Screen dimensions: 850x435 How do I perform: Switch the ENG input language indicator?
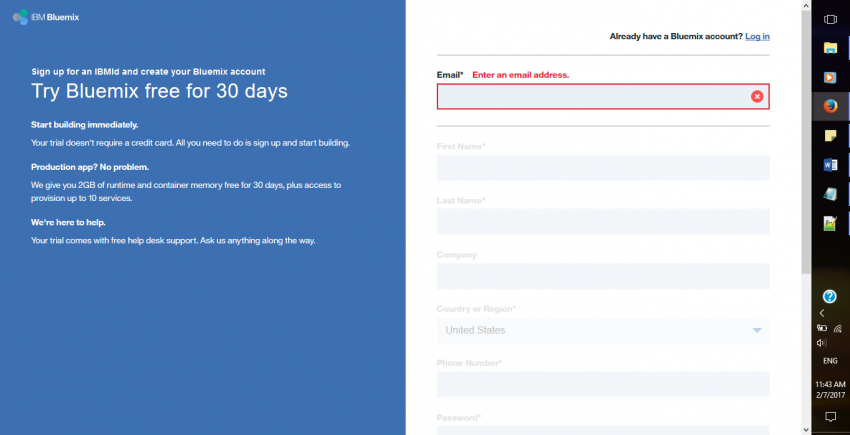(829, 360)
